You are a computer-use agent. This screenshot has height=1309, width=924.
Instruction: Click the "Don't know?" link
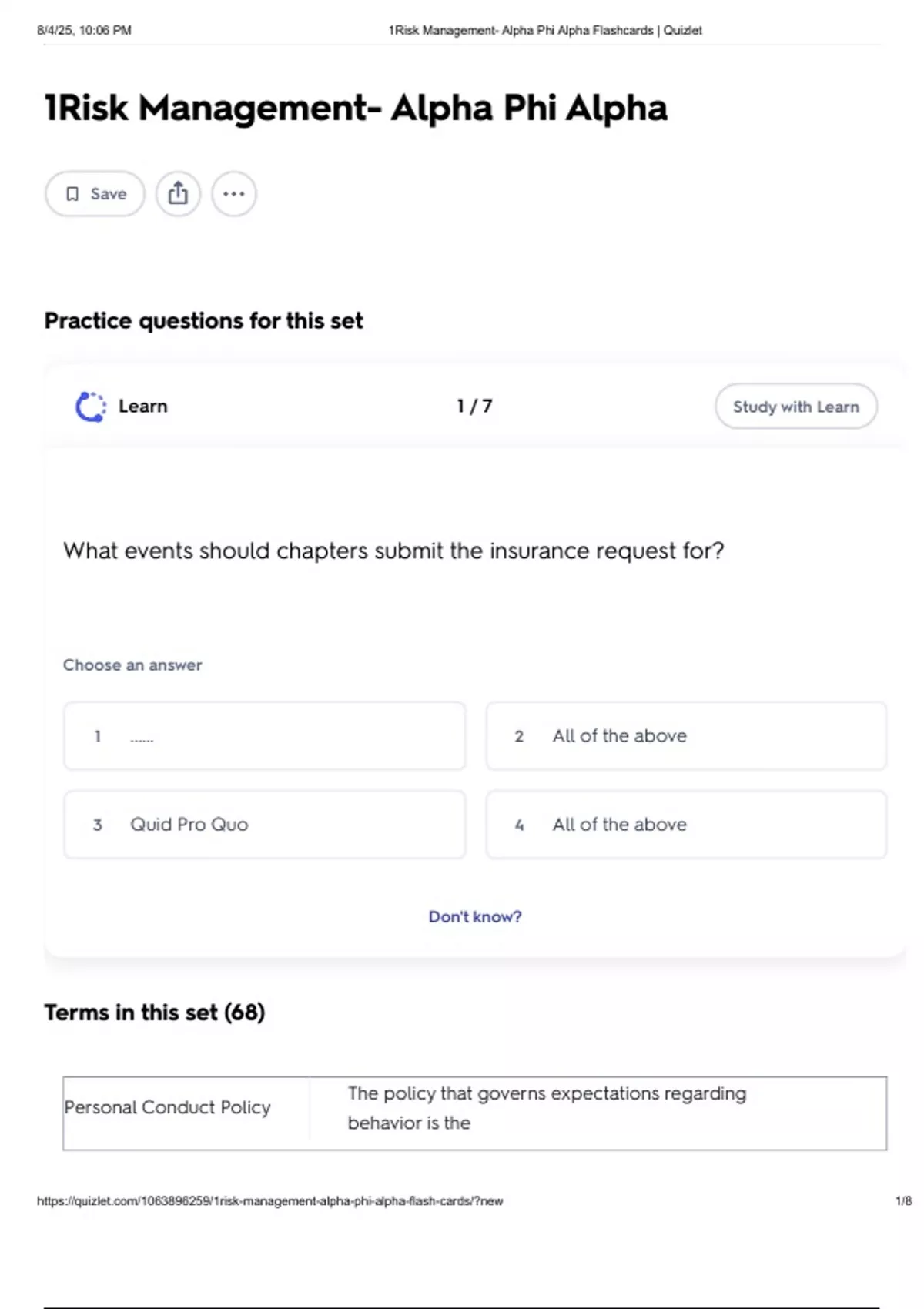(x=475, y=917)
